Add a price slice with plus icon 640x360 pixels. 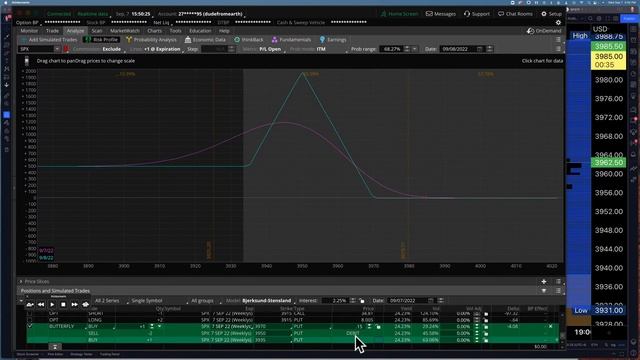click(544, 281)
